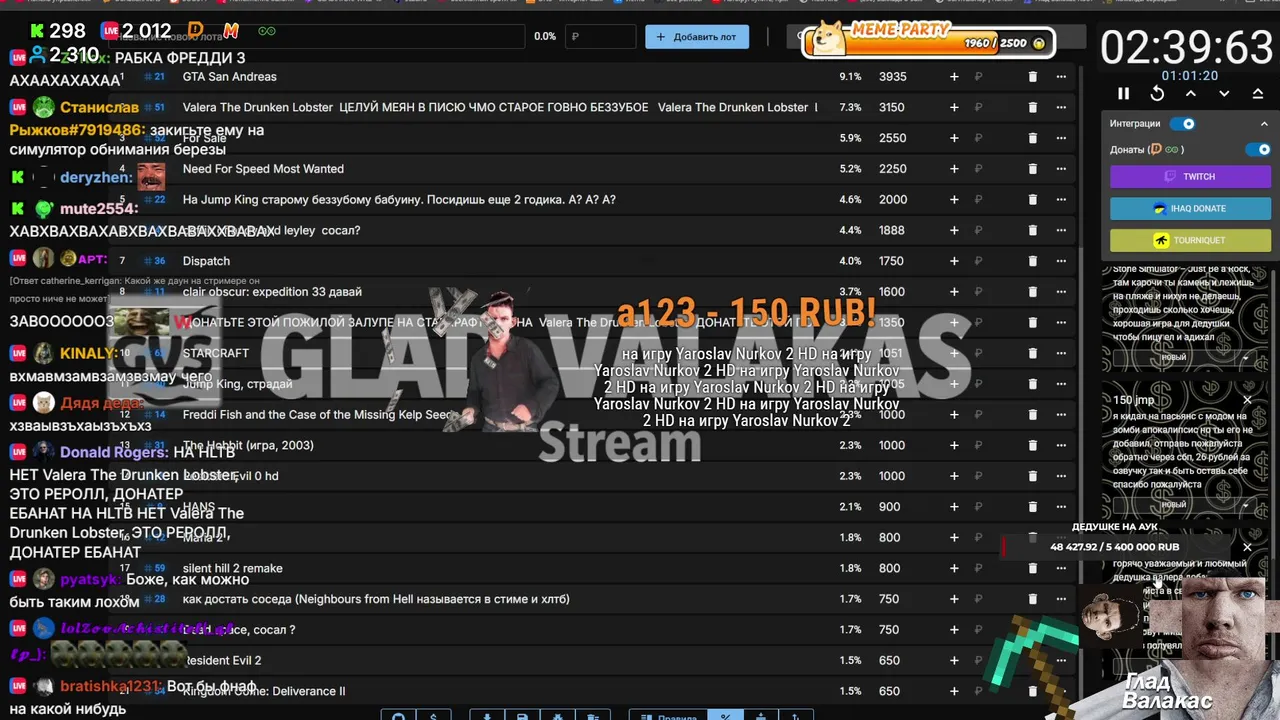This screenshot has width=1280, height=720.
Task: Click the Добавить лот button
Action: click(697, 37)
